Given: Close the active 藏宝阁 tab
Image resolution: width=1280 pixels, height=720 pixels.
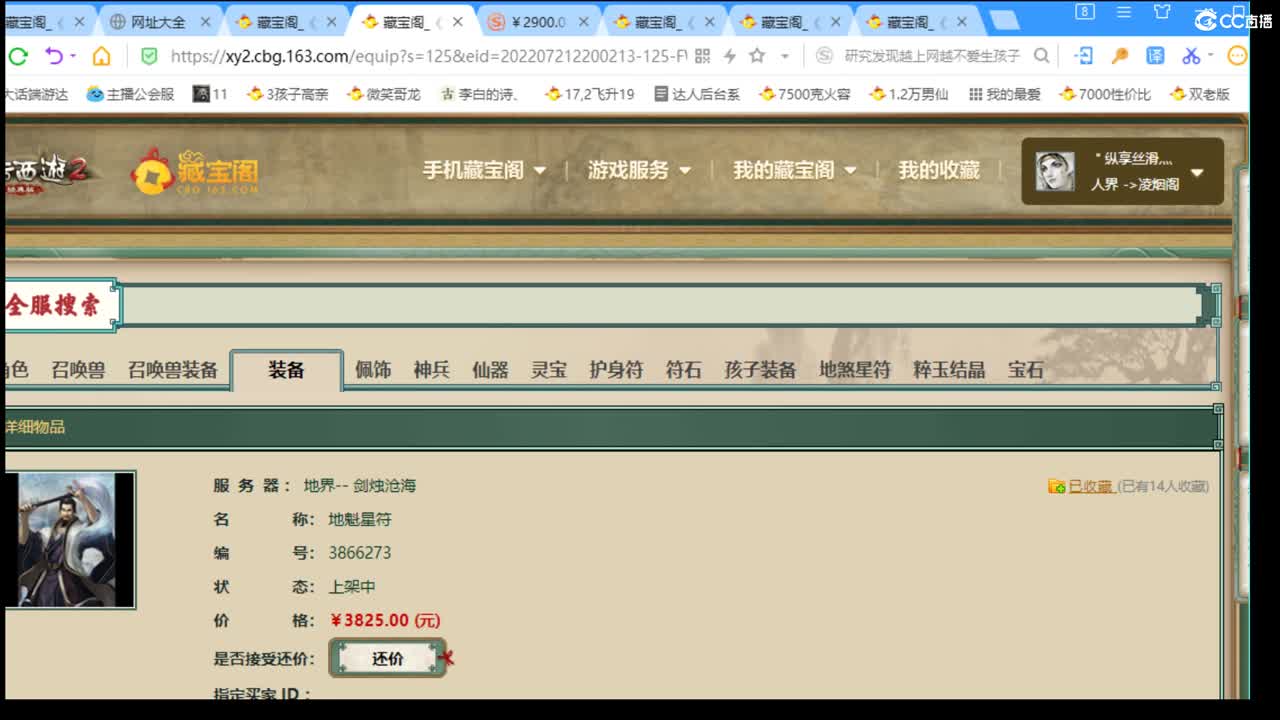Looking at the screenshot, I should pos(458,21).
